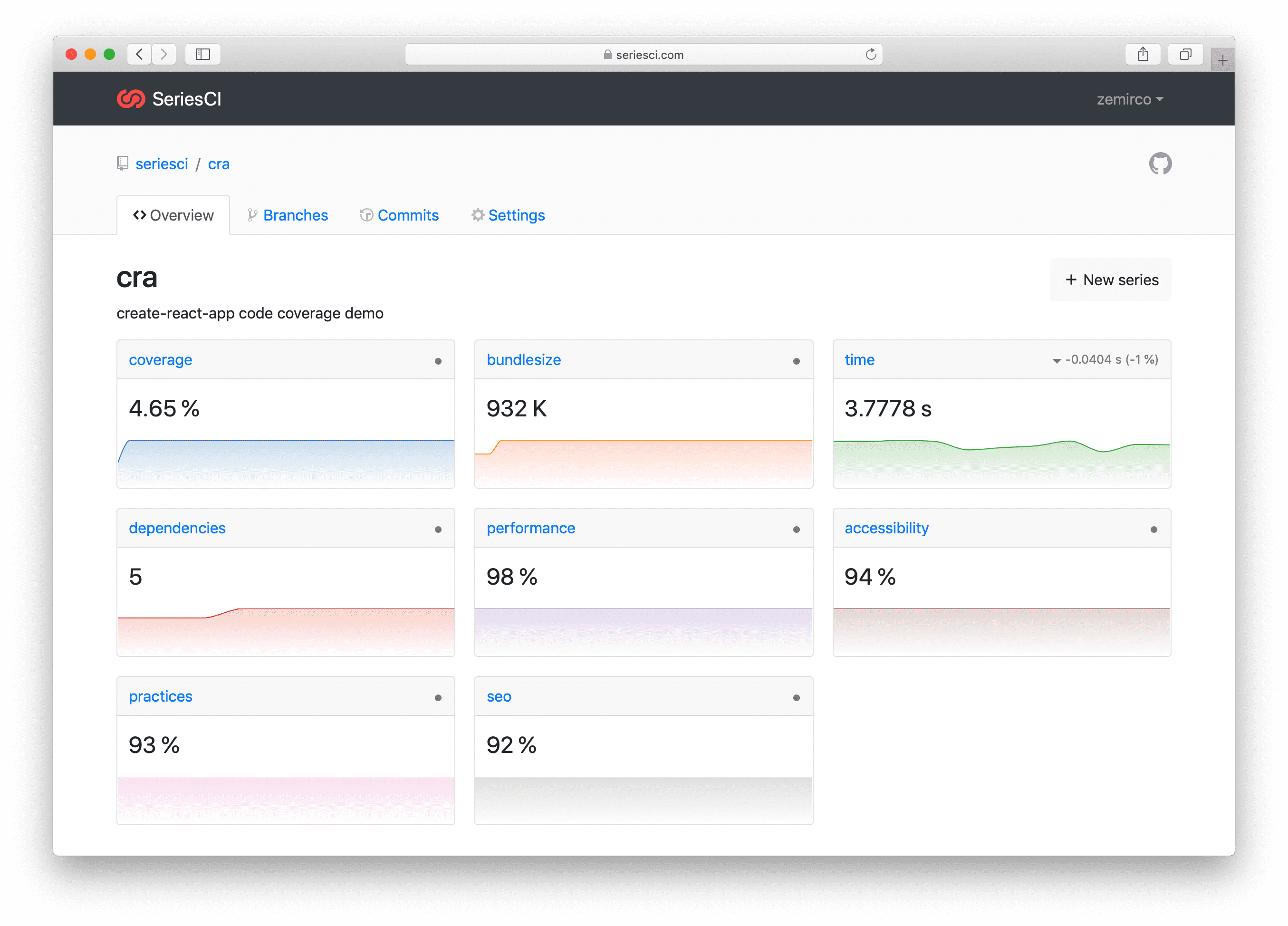Click the 98 % performance value
1288x926 pixels.
click(x=512, y=577)
